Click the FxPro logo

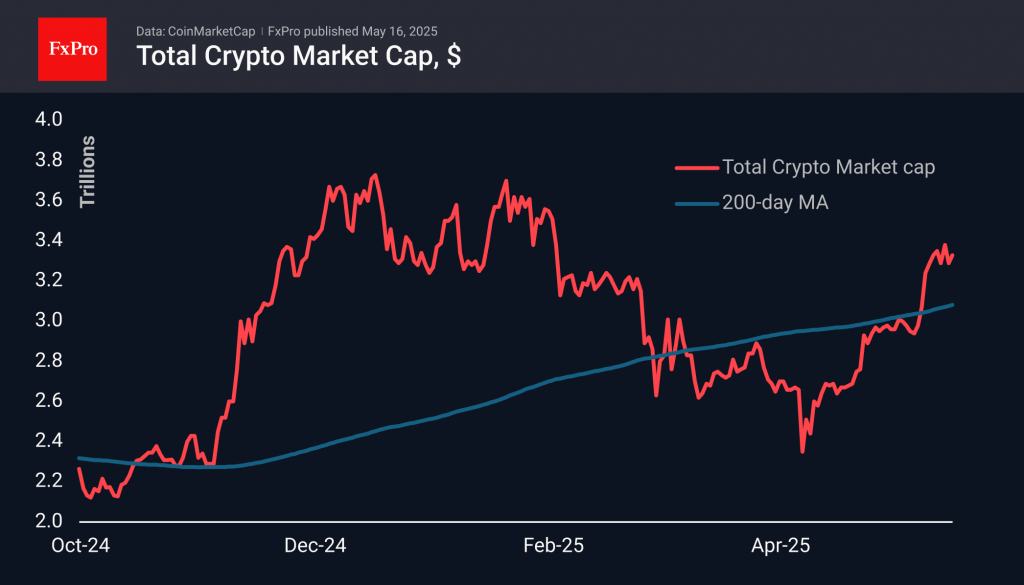73,46
